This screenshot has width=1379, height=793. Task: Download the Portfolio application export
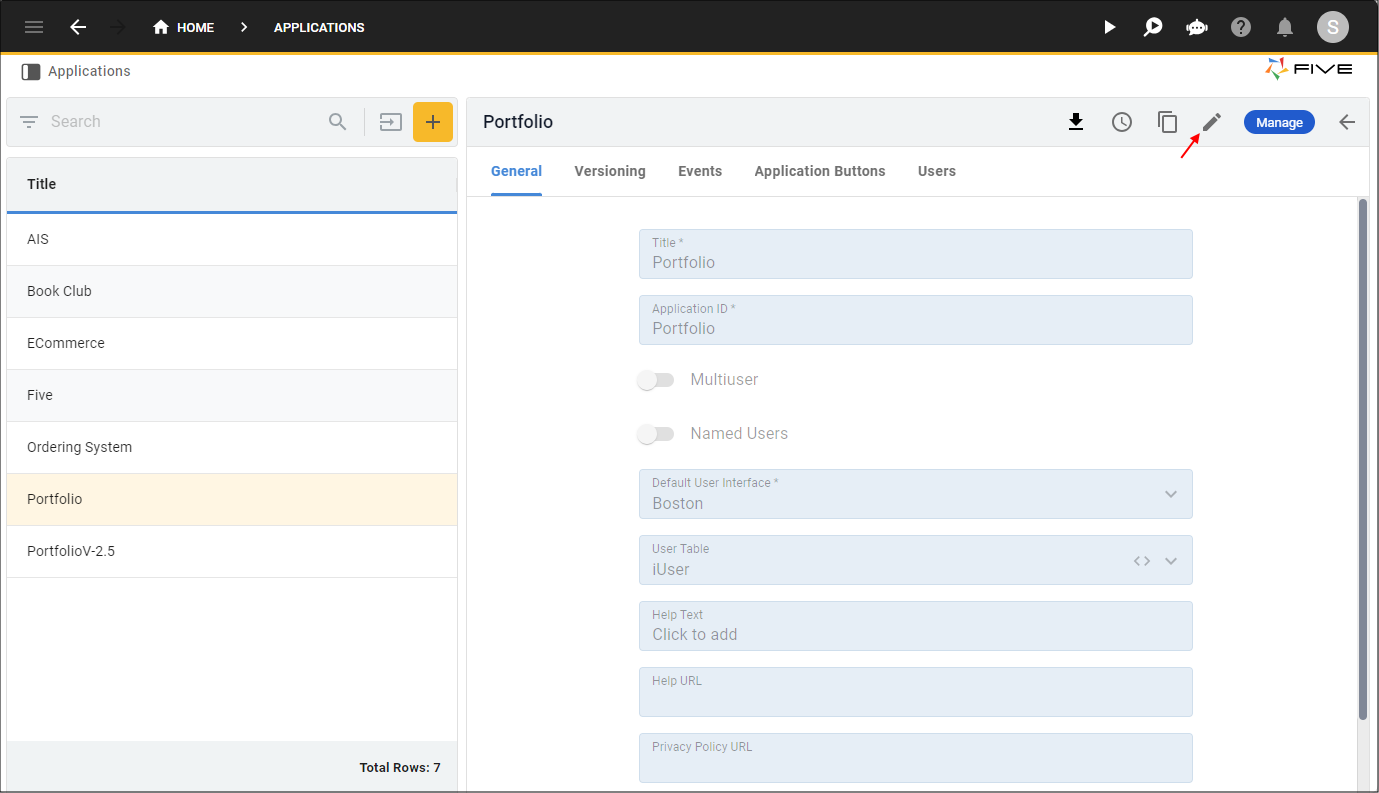click(x=1076, y=122)
